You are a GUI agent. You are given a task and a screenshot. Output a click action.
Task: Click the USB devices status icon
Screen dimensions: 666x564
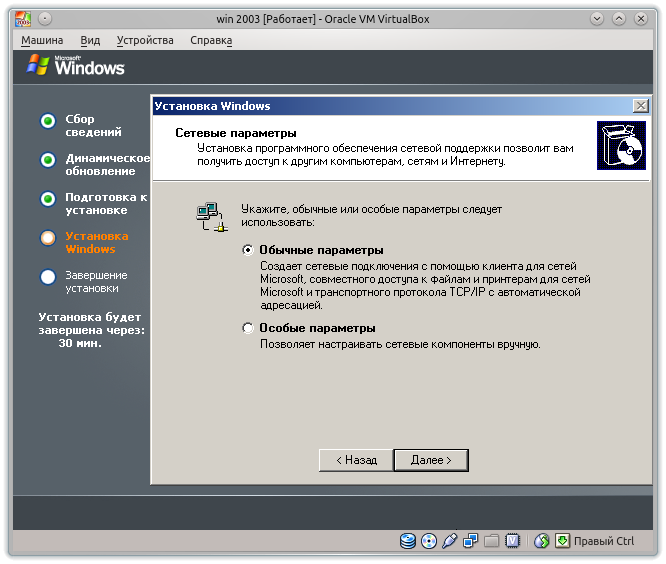click(x=450, y=541)
